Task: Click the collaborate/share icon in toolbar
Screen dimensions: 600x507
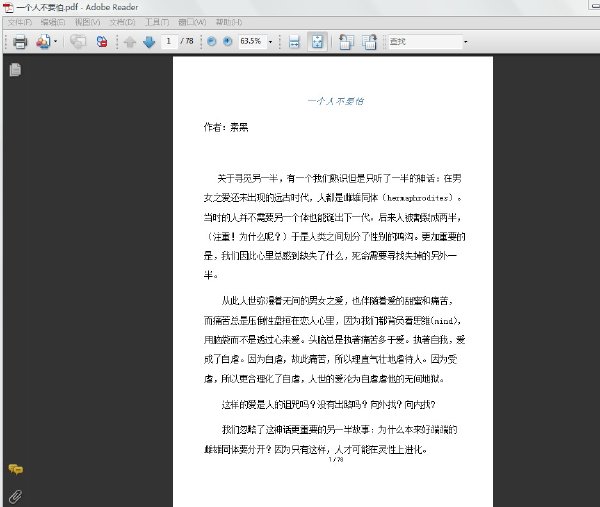Action: (x=43, y=41)
